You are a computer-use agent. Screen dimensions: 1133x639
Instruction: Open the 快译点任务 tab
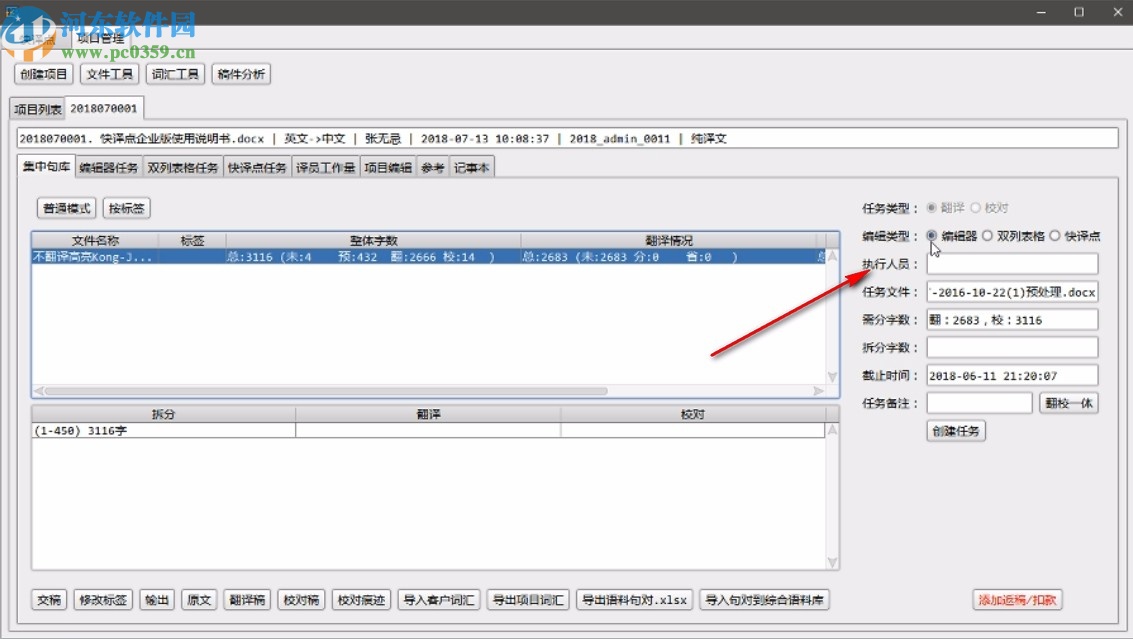click(257, 167)
